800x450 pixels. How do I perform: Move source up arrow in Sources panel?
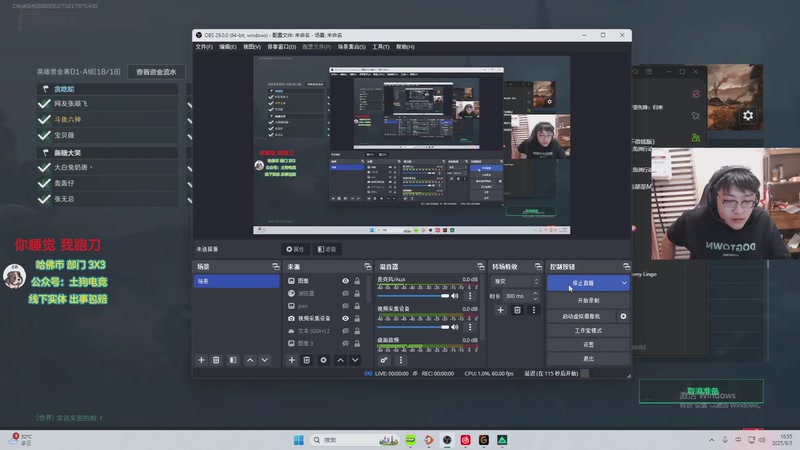coord(340,360)
